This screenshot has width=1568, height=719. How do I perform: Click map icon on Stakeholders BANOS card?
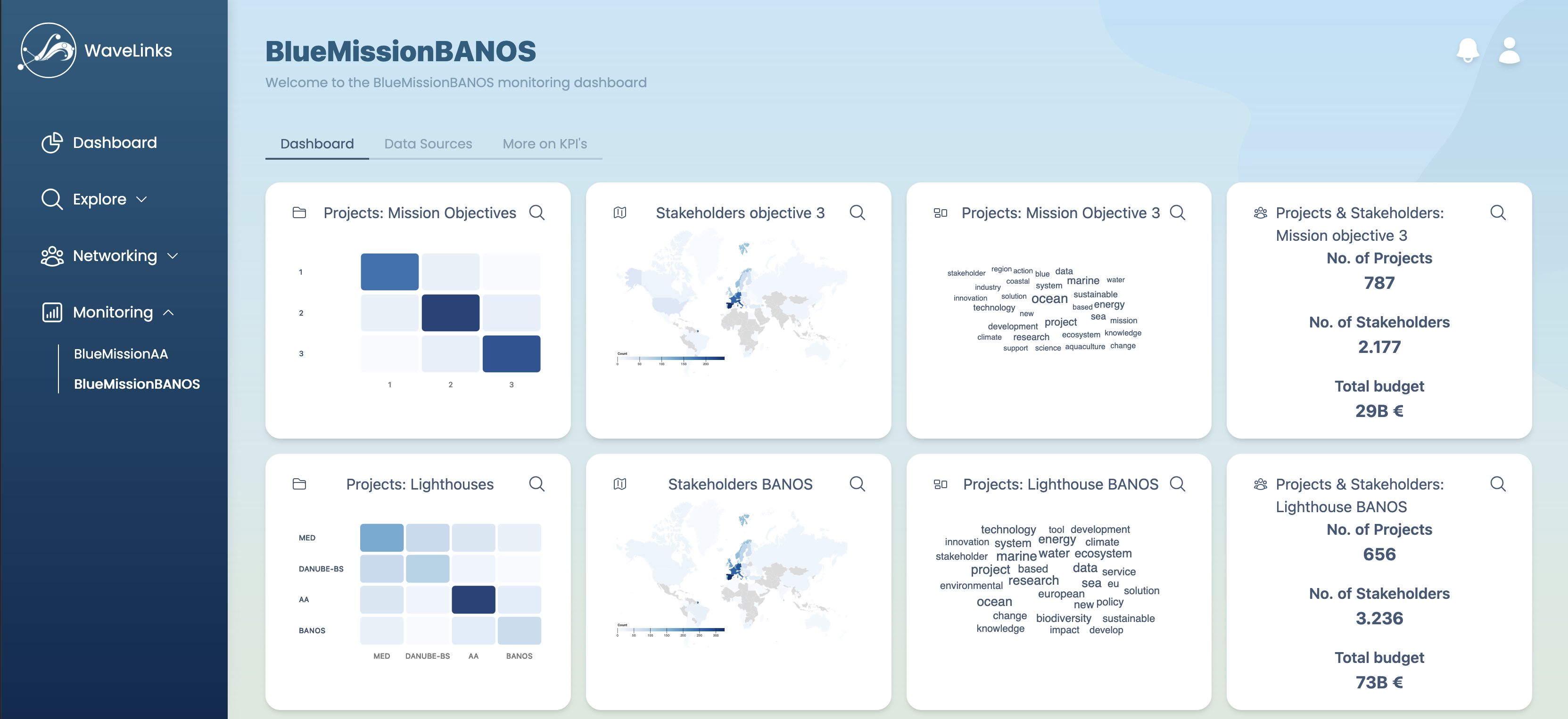[x=619, y=484]
